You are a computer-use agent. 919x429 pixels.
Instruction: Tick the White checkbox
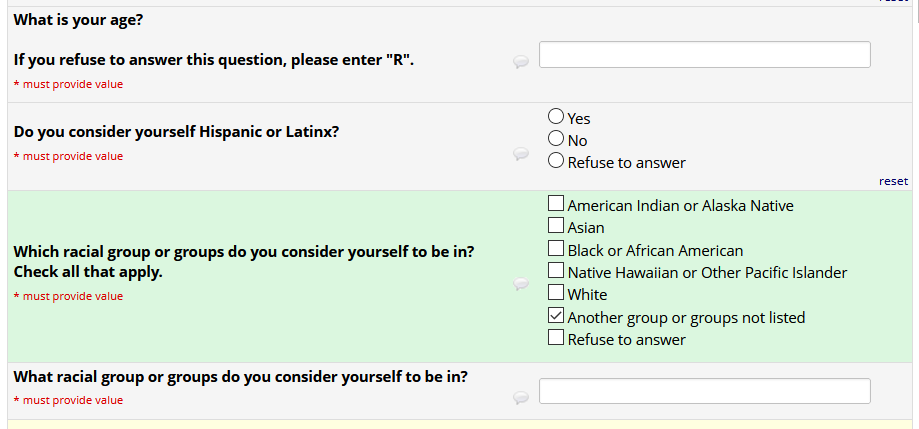(x=557, y=293)
